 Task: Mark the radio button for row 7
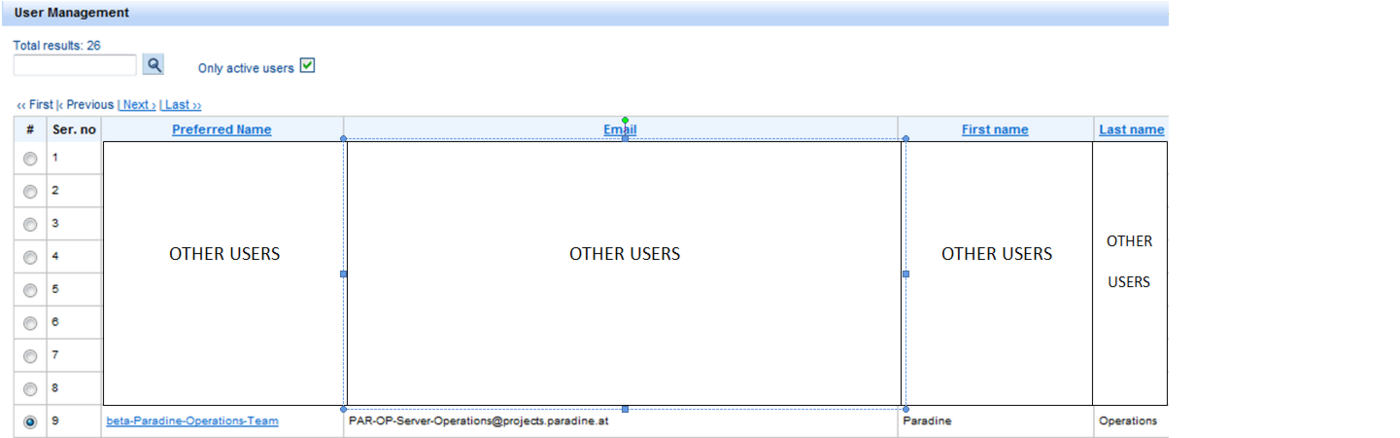click(x=30, y=356)
